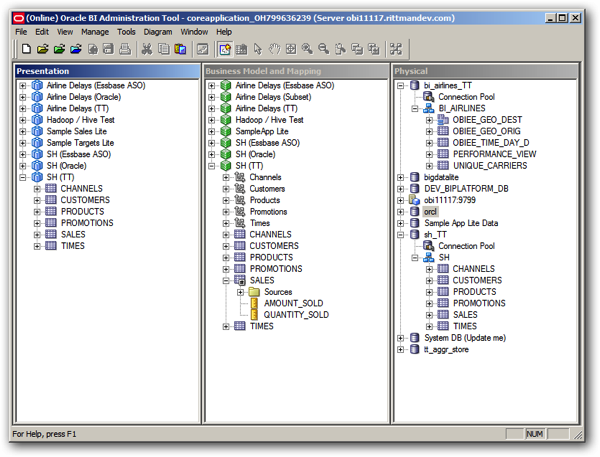Collapse bi_airlines_TT in Physical pane

coord(400,85)
